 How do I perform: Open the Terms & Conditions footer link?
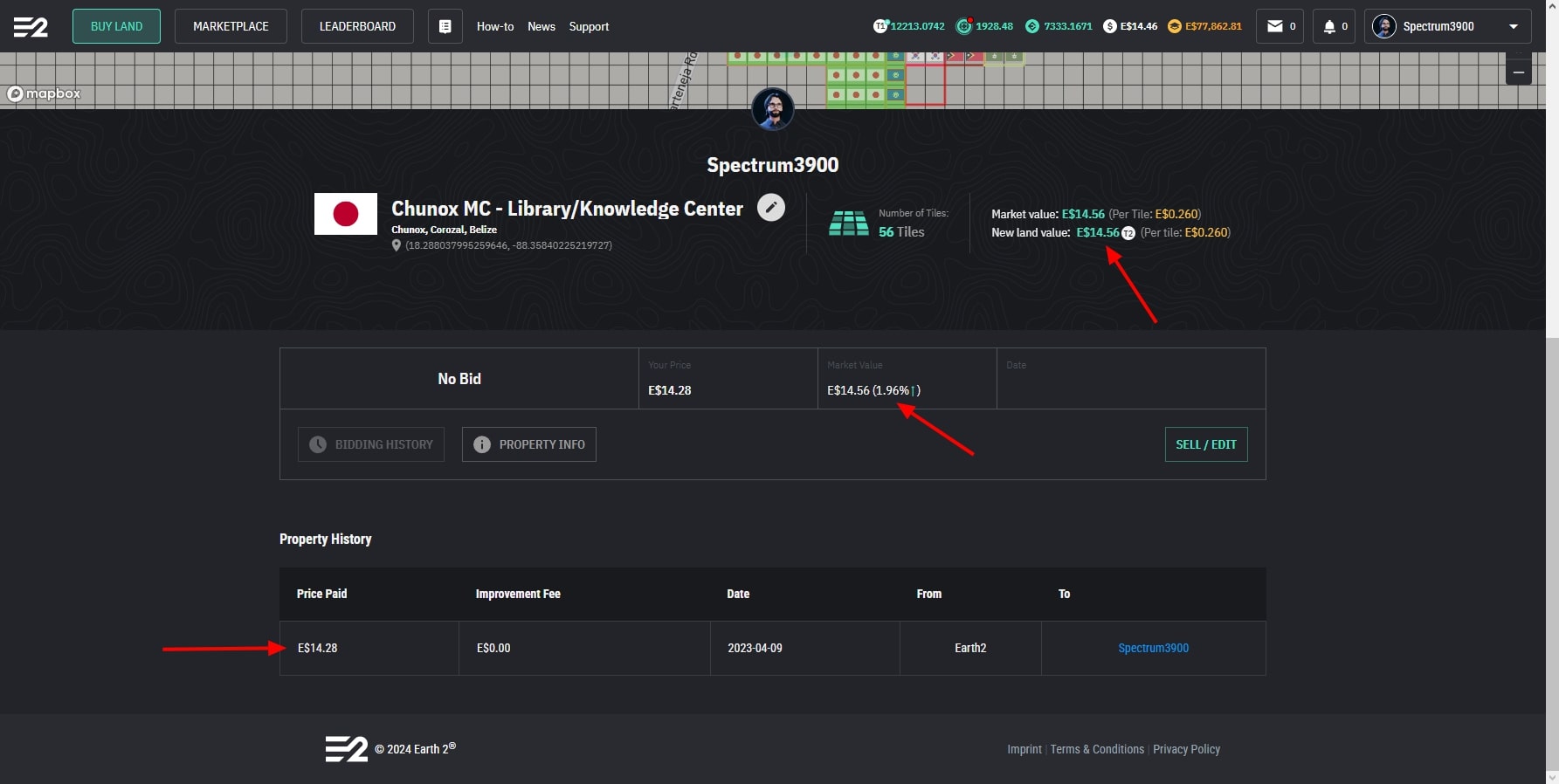coord(1096,749)
